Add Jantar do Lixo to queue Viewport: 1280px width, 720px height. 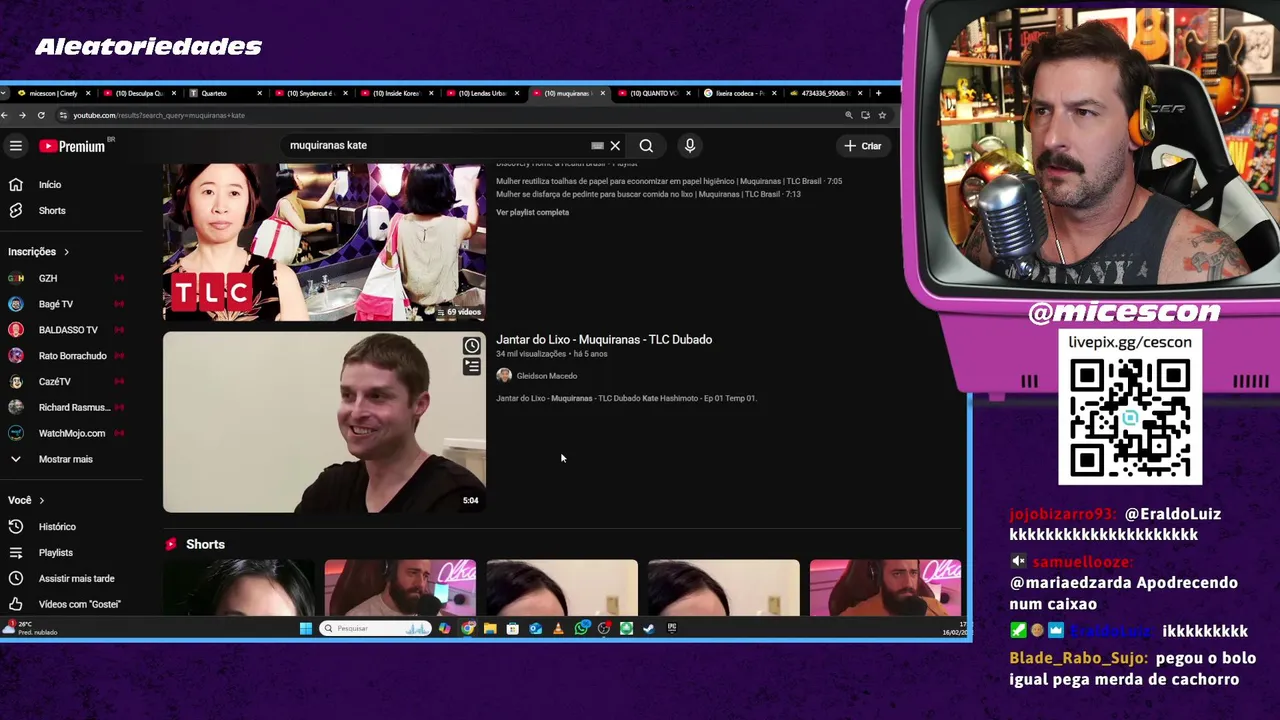(x=471, y=367)
